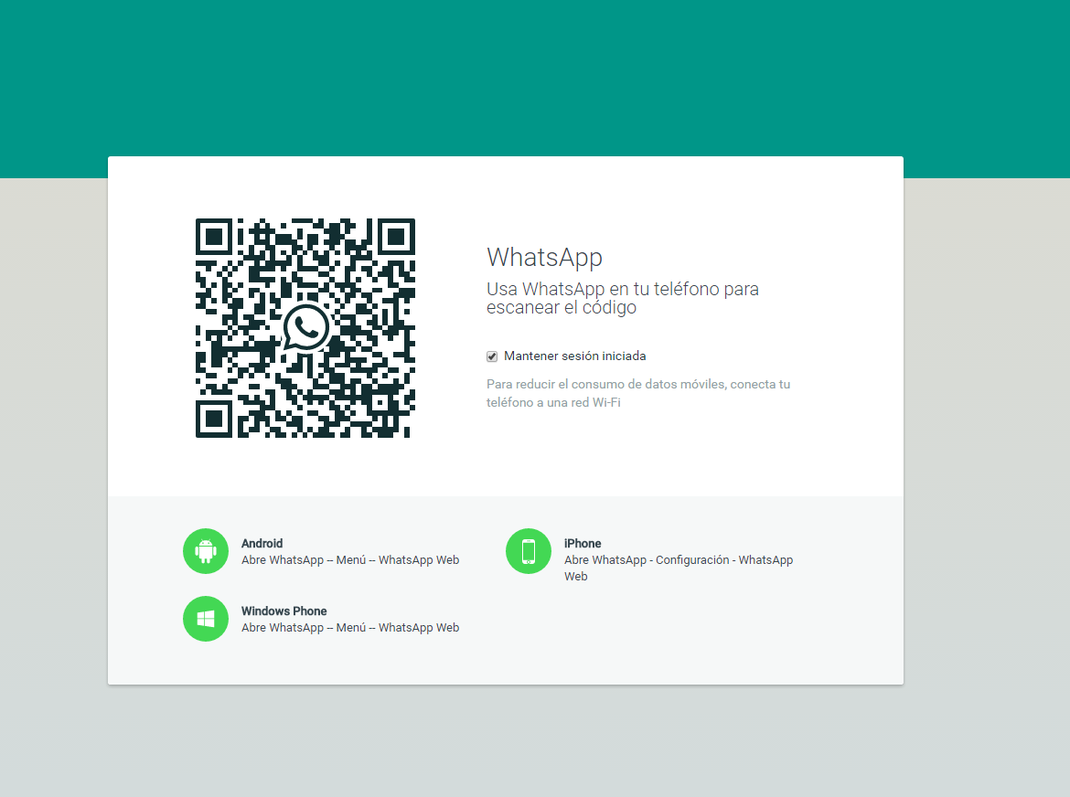Click the 'iPhone' platform title
The width and height of the screenshot is (1070, 797).
[583, 543]
